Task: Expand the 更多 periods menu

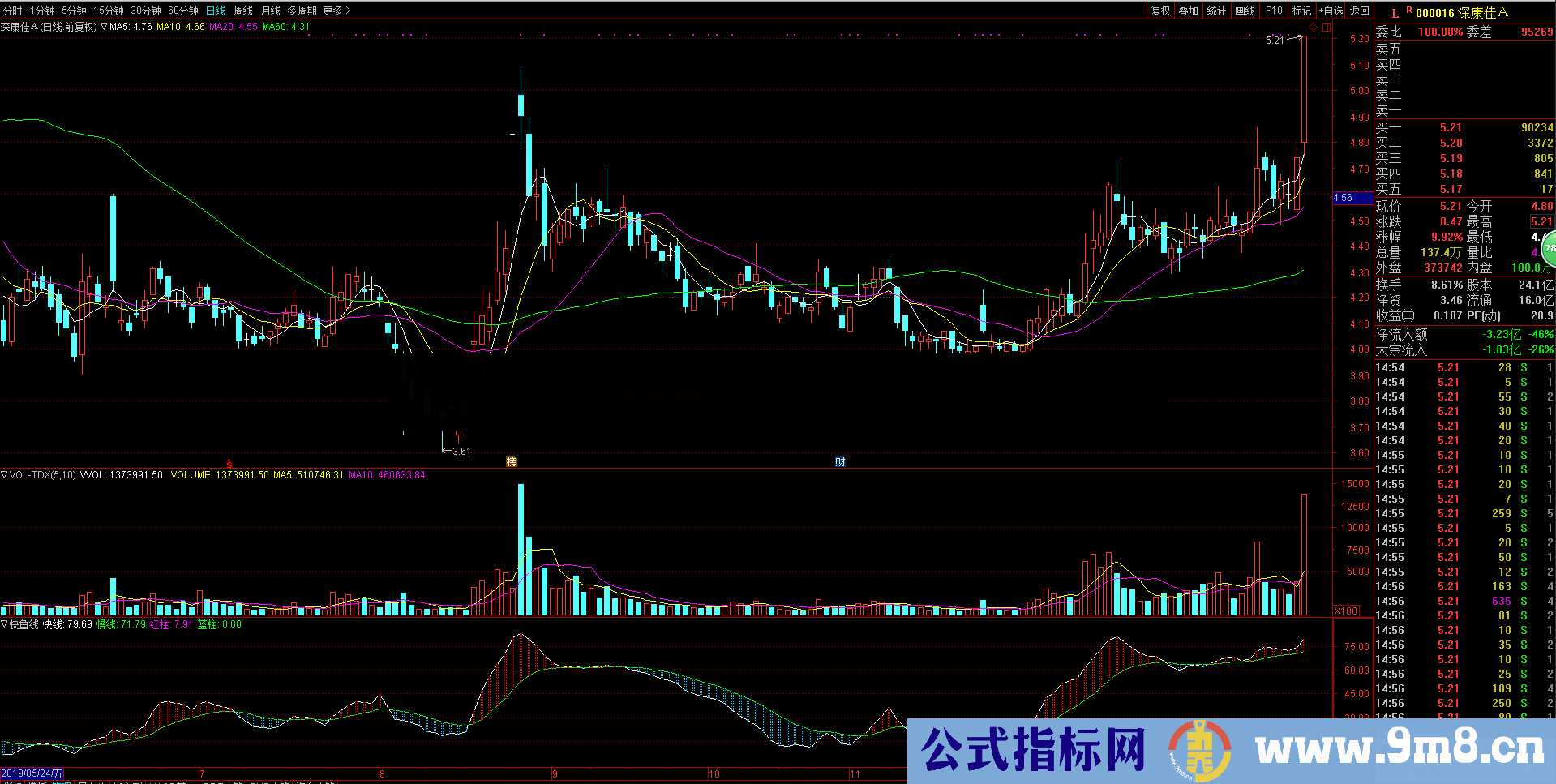Action: (x=336, y=11)
